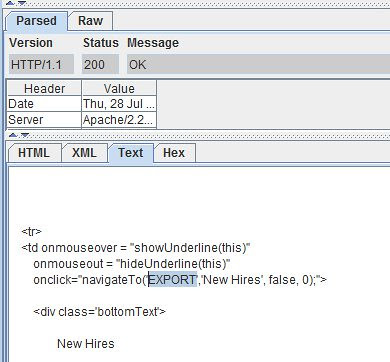This screenshot has width=390, height=362.
Task: Click the 200 status field
Action: (x=100, y=64)
